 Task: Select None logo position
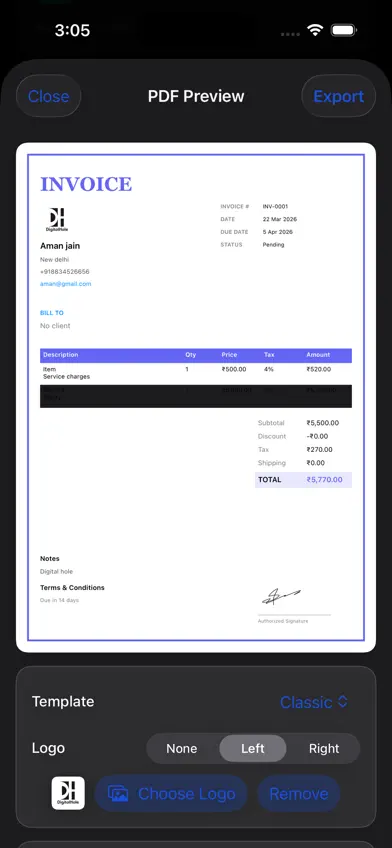point(182,748)
